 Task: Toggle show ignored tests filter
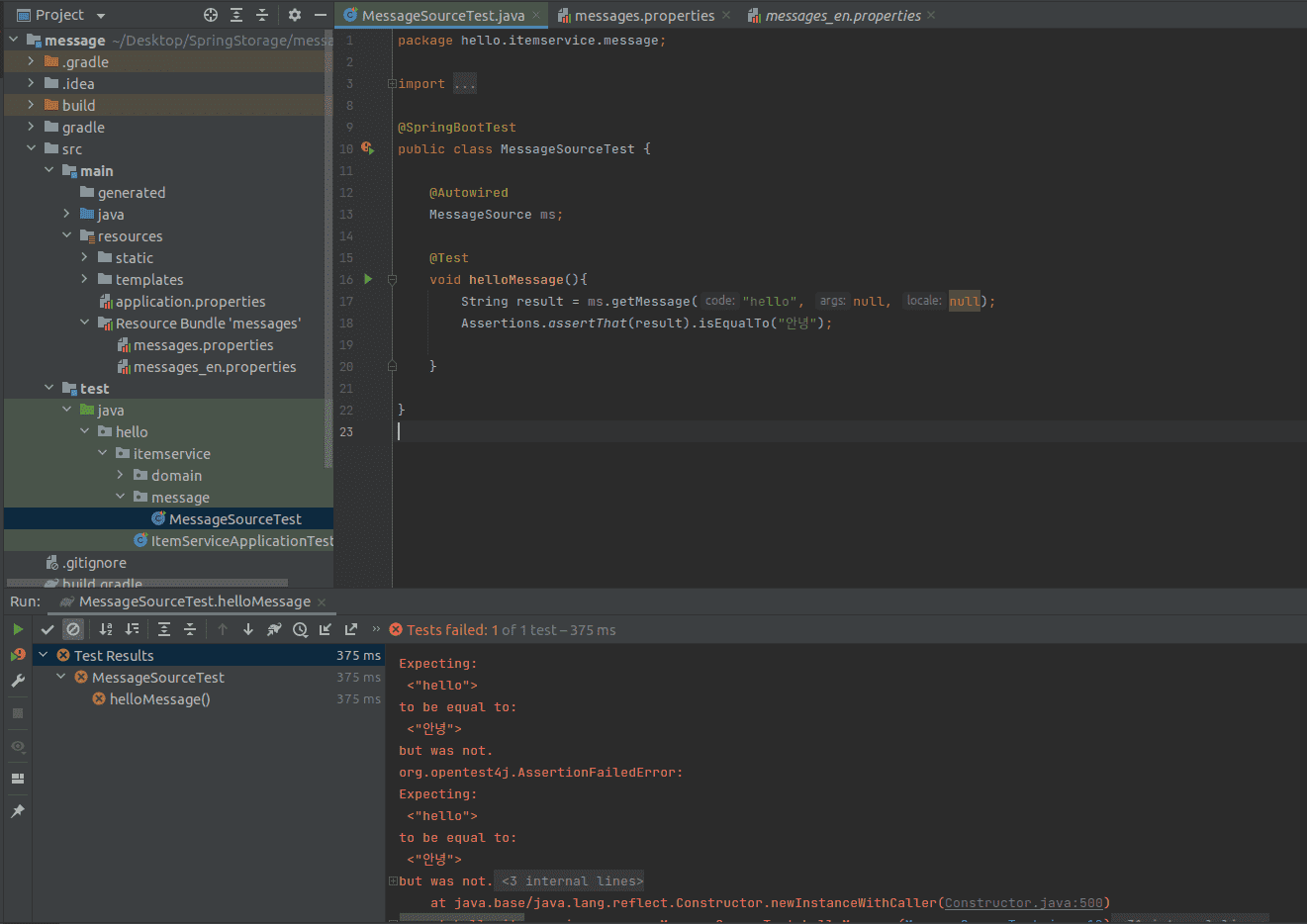[x=73, y=629]
